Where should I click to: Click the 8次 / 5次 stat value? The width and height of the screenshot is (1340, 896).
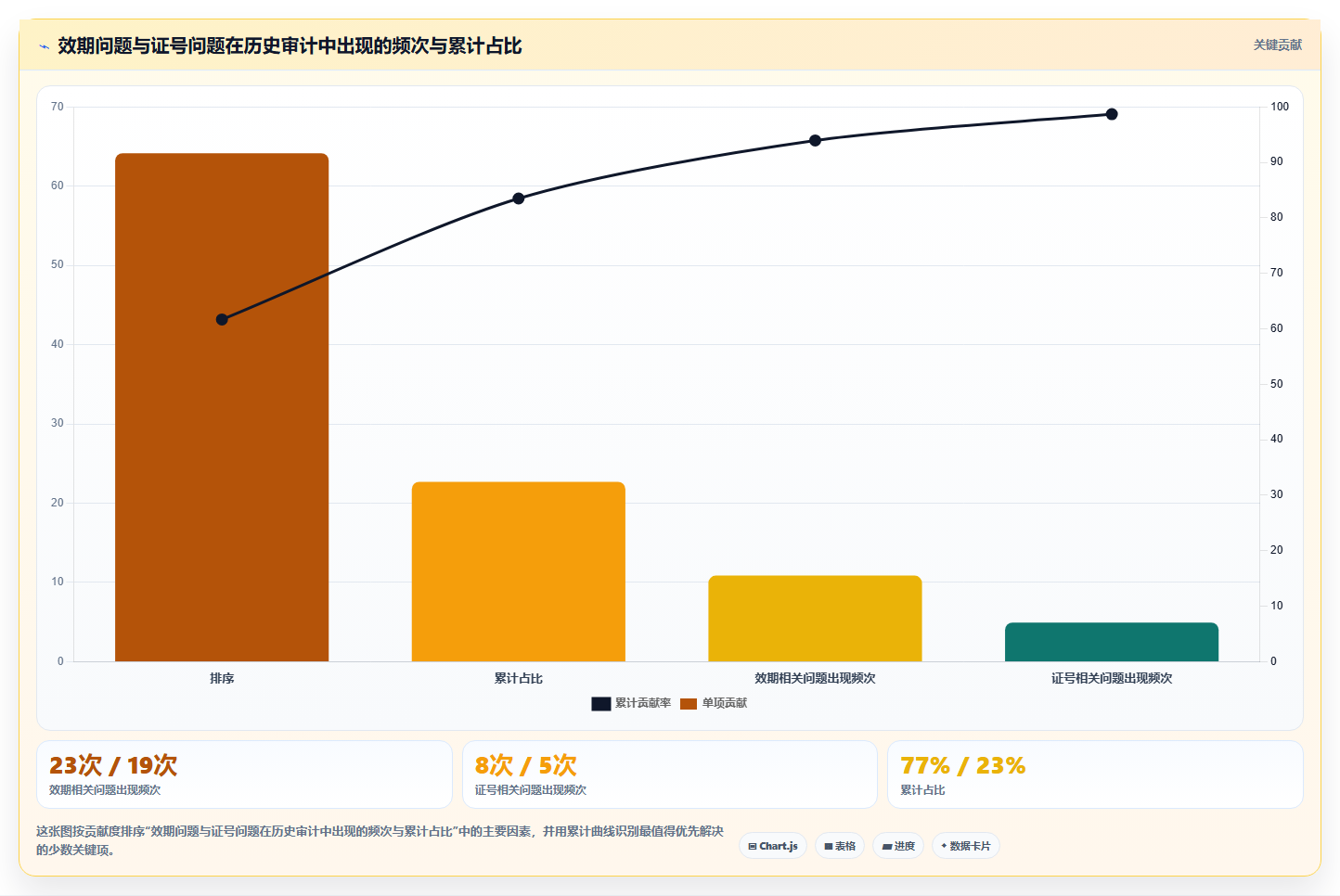[x=525, y=765]
